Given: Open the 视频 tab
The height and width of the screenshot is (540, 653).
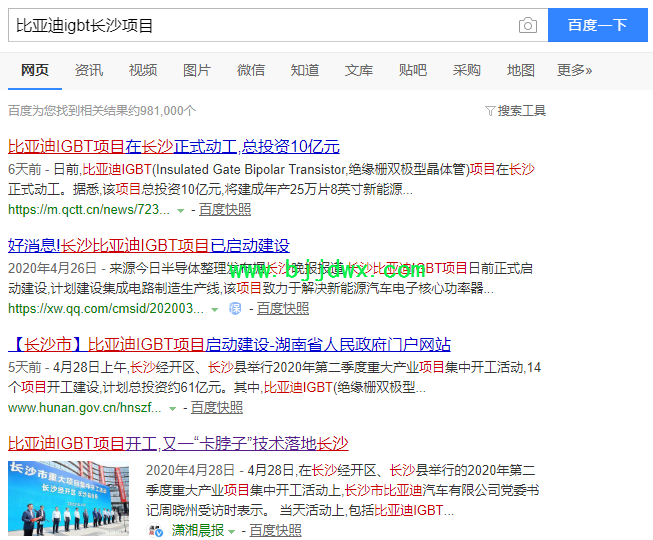Looking at the screenshot, I should (143, 70).
